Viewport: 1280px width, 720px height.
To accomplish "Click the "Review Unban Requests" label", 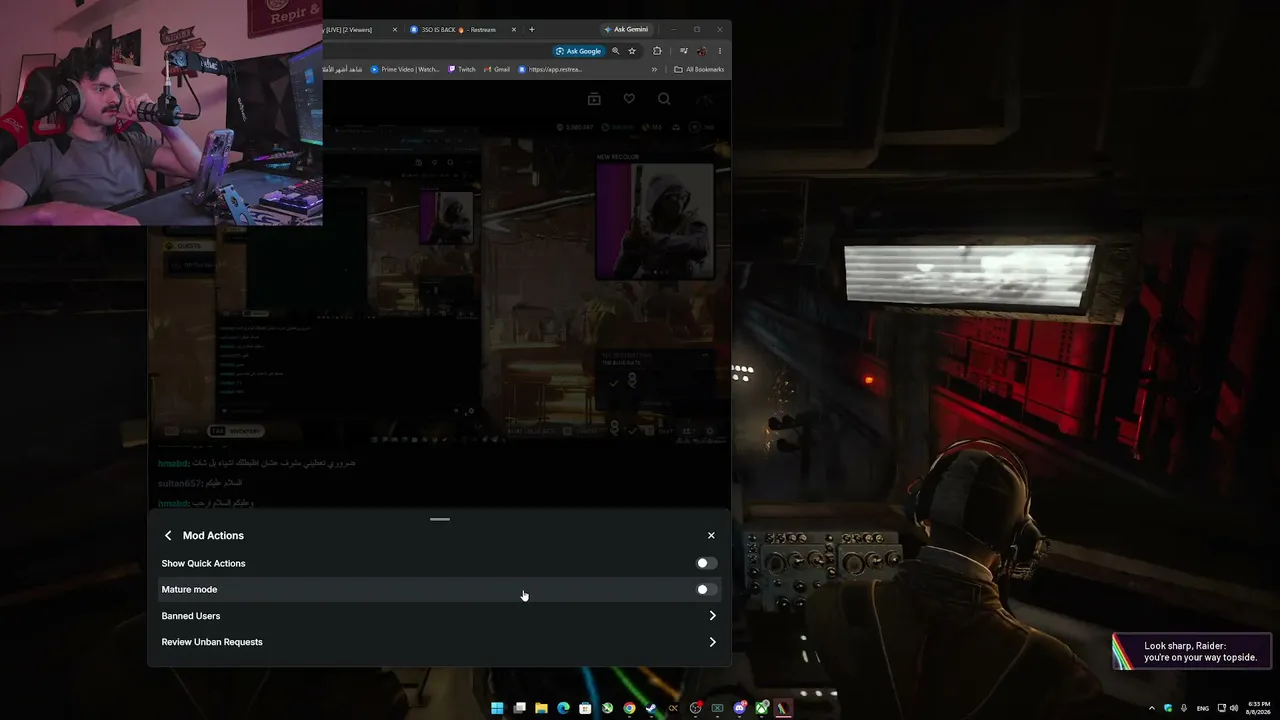I will coord(212,642).
